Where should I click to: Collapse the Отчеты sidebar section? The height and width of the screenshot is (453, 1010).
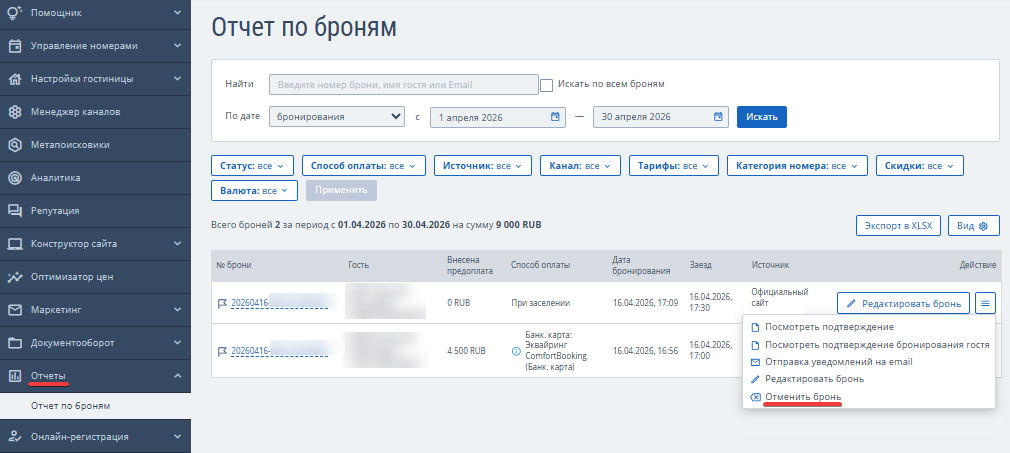click(95, 376)
